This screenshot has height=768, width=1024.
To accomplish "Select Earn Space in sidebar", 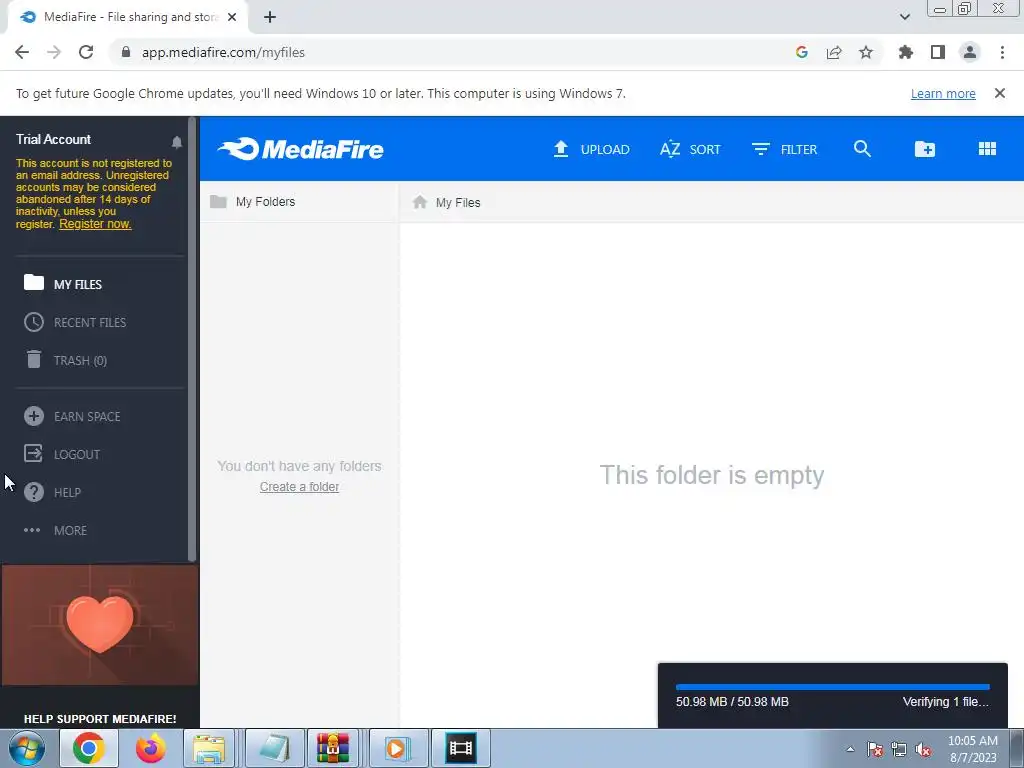I will (72, 416).
